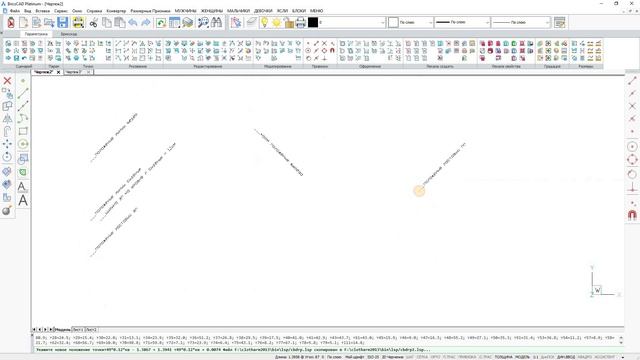Open the Сервис menu
The width and height of the screenshot is (640, 360).
pos(61,11)
